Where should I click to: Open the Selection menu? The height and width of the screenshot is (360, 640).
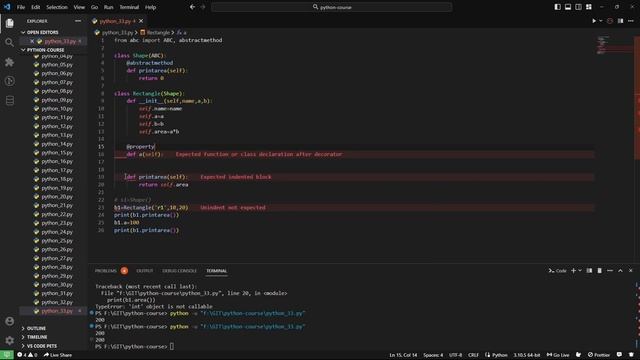[x=57, y=7]
